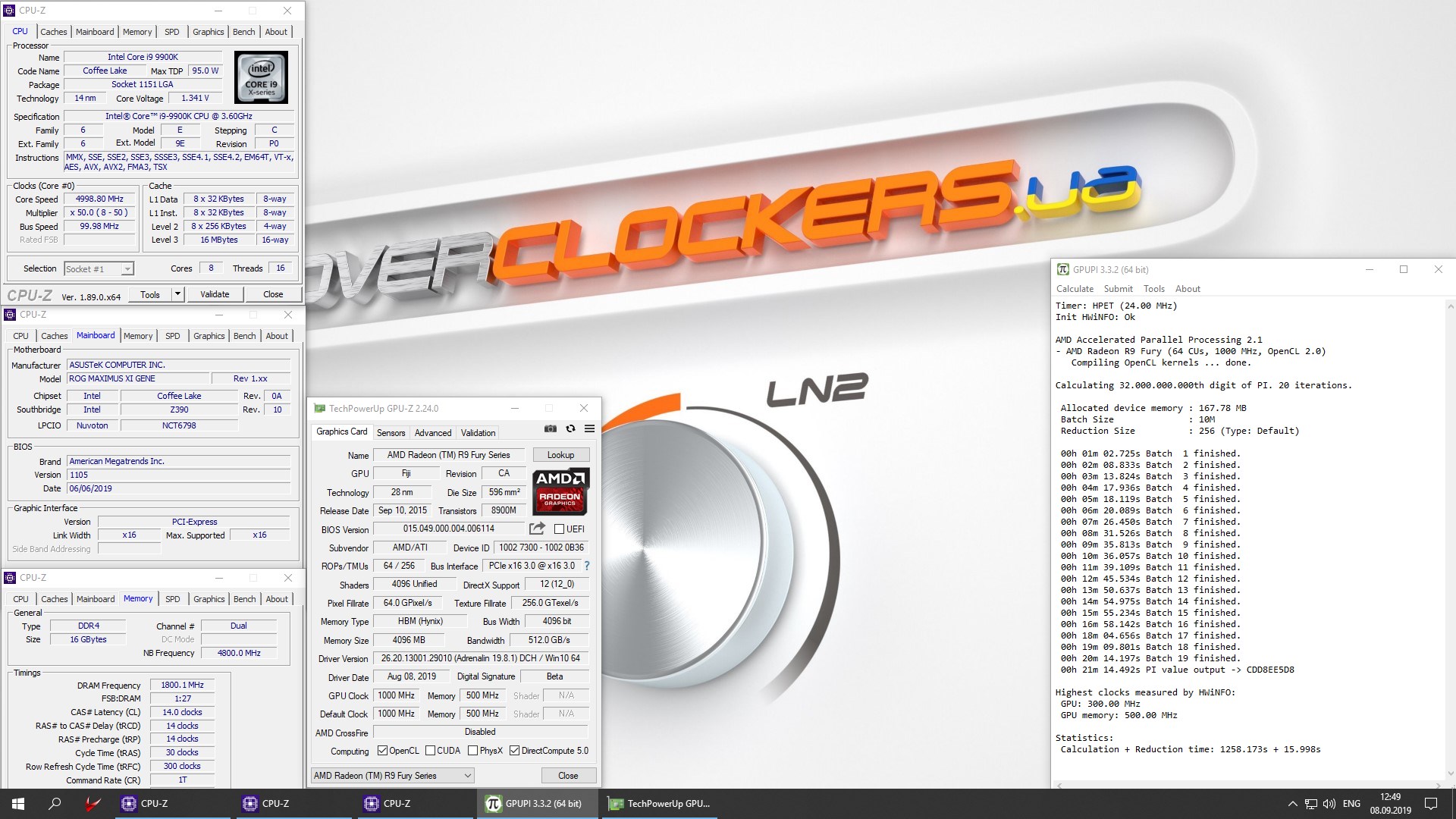Open the Socket #1 selection dropdown

(127, 268)
